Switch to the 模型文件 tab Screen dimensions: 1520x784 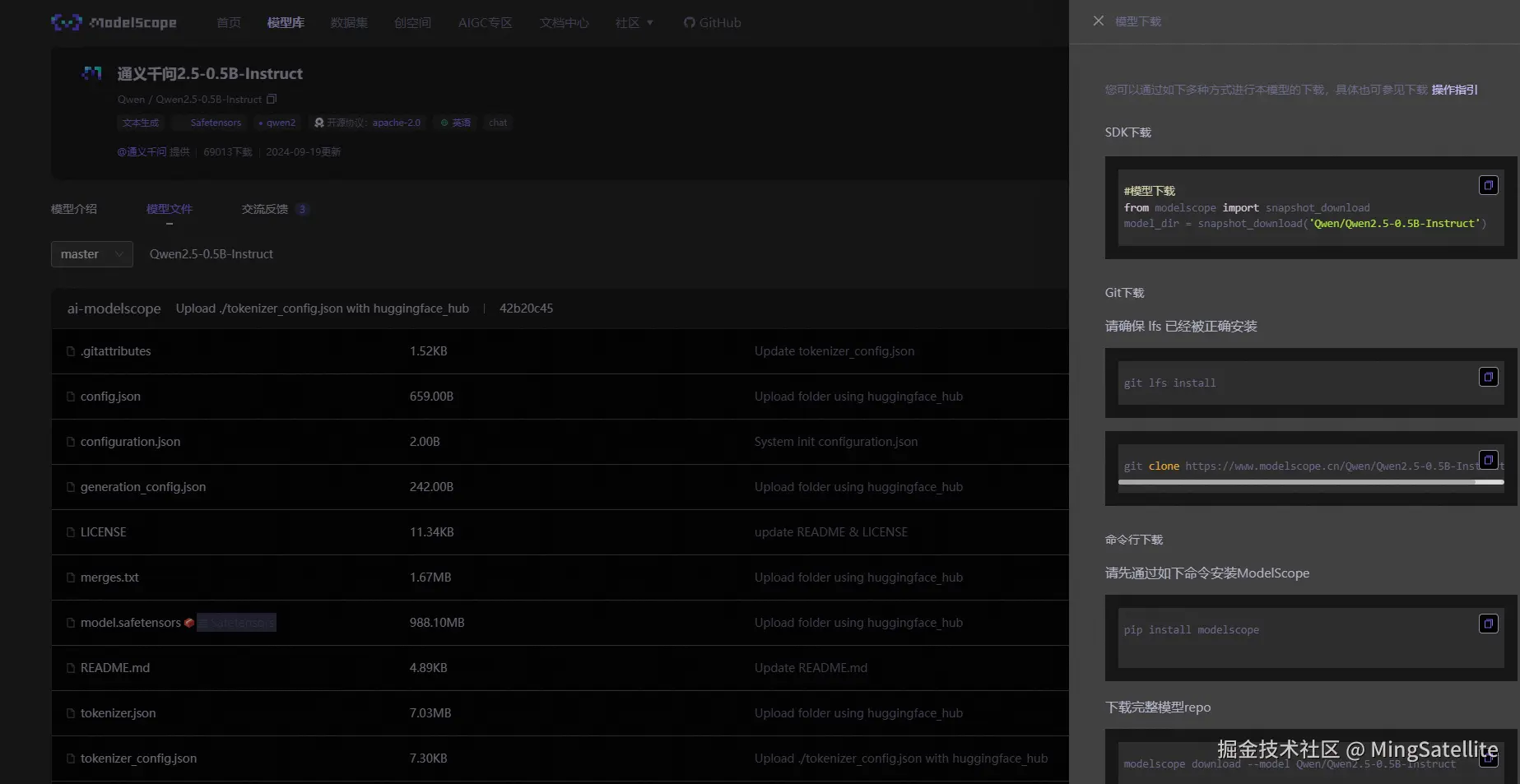tap(170, 209)
